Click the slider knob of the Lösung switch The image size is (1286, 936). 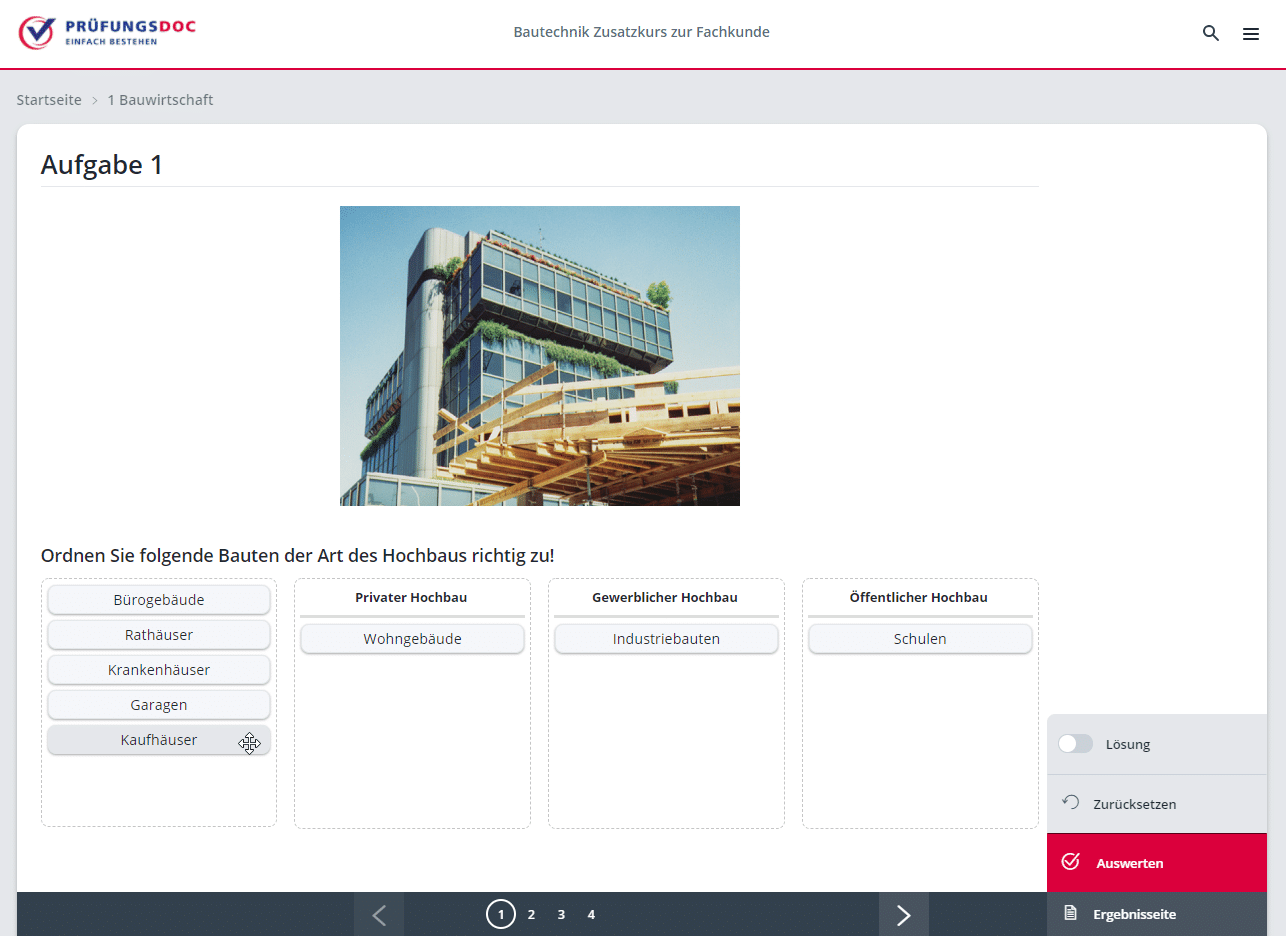(x=1068, y=743)
